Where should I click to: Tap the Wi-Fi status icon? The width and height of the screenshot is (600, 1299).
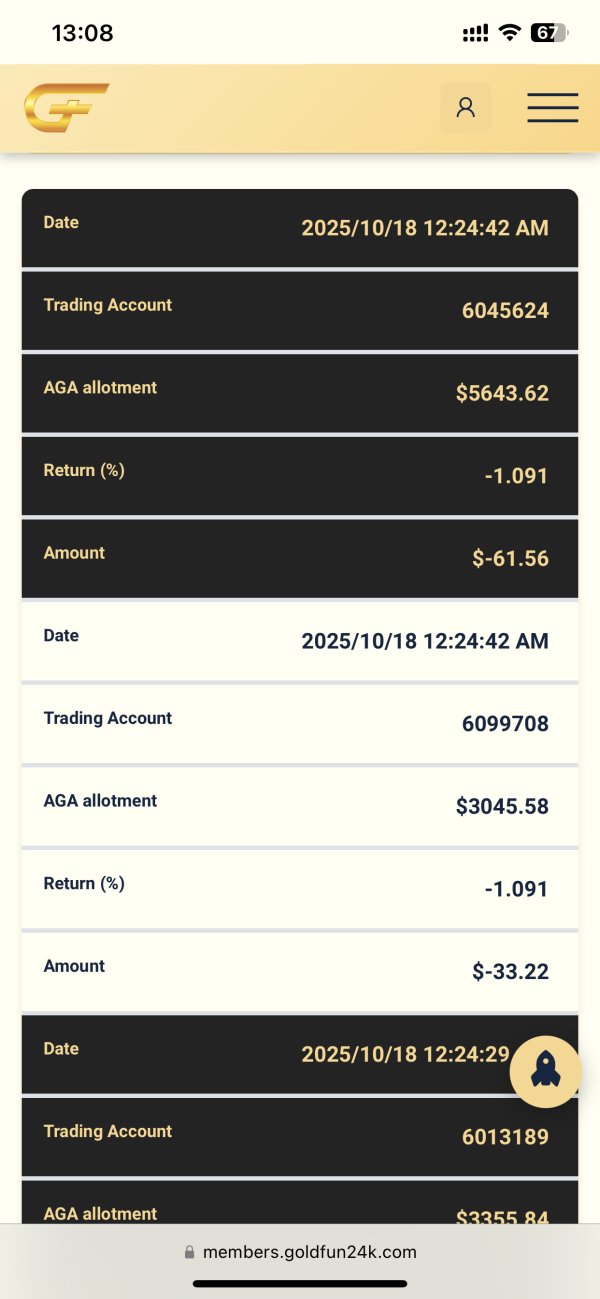click(x=510, y=33)
